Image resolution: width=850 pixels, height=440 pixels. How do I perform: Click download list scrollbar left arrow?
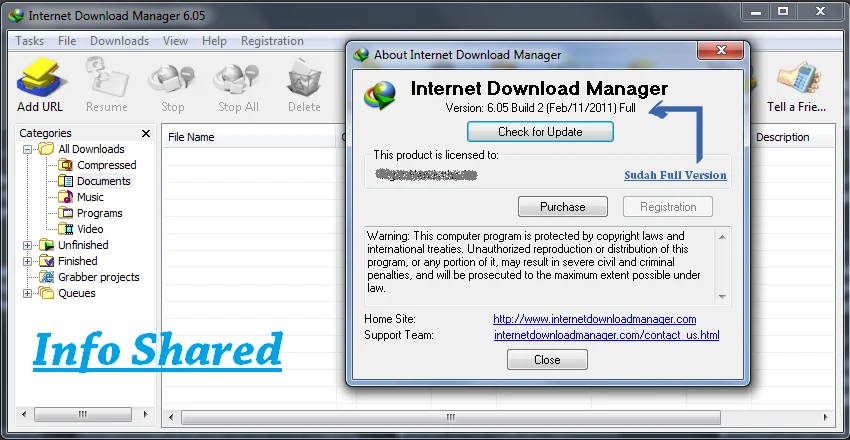point(171,417)
